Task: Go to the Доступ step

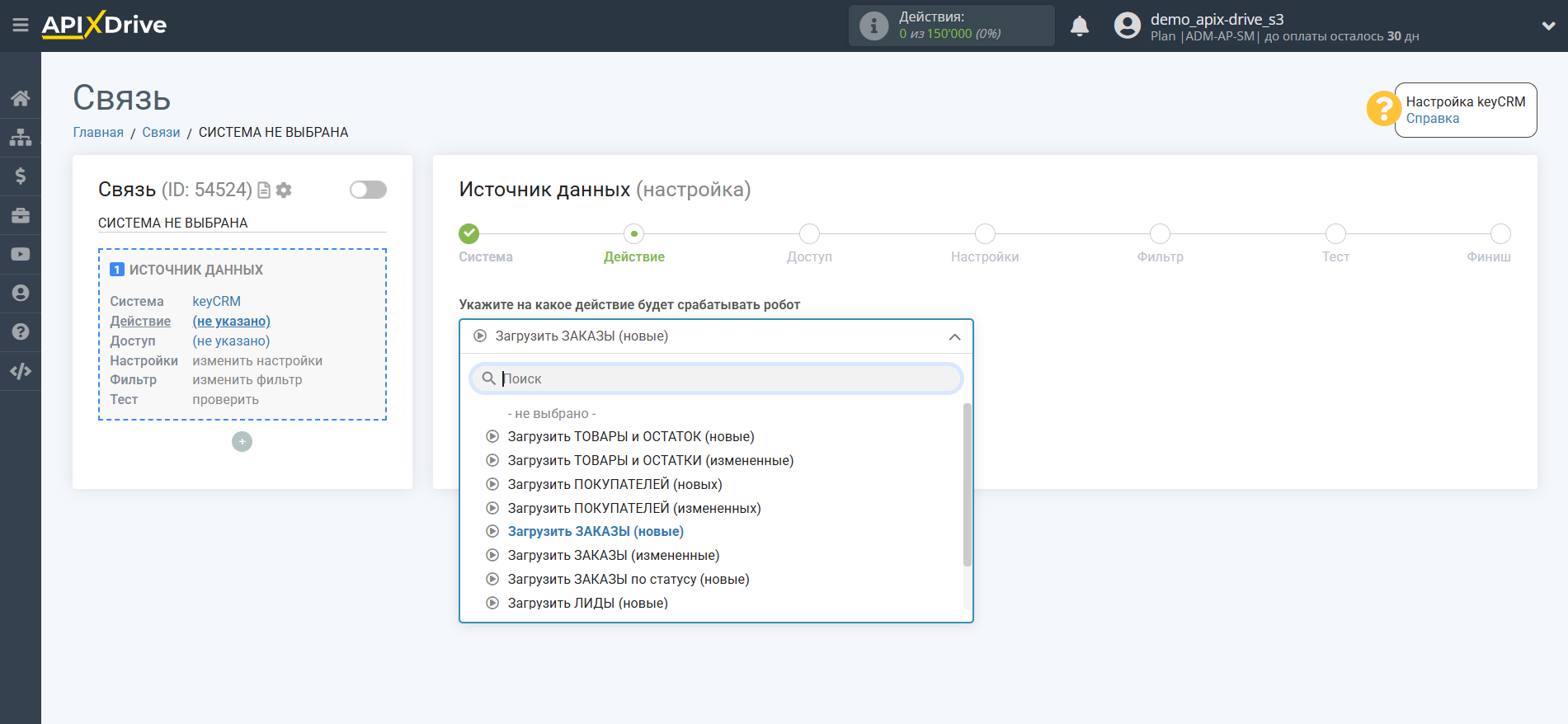Action: coord(810,234)
